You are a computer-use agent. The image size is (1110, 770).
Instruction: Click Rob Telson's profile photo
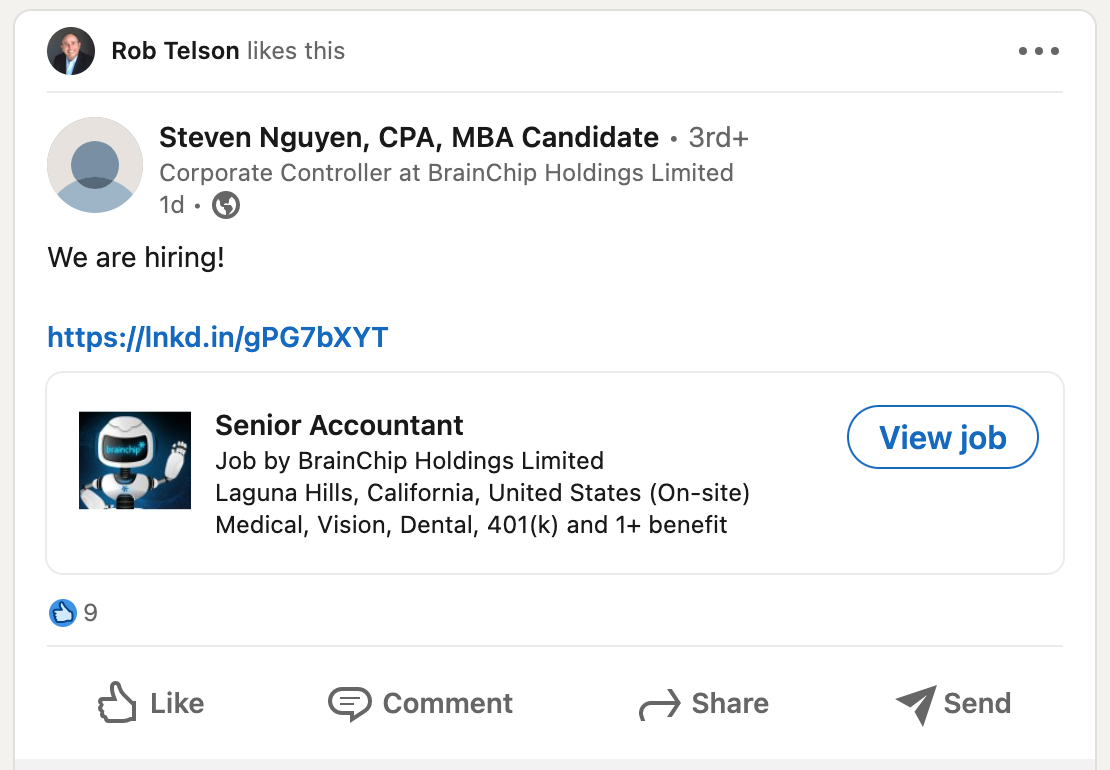71,51
